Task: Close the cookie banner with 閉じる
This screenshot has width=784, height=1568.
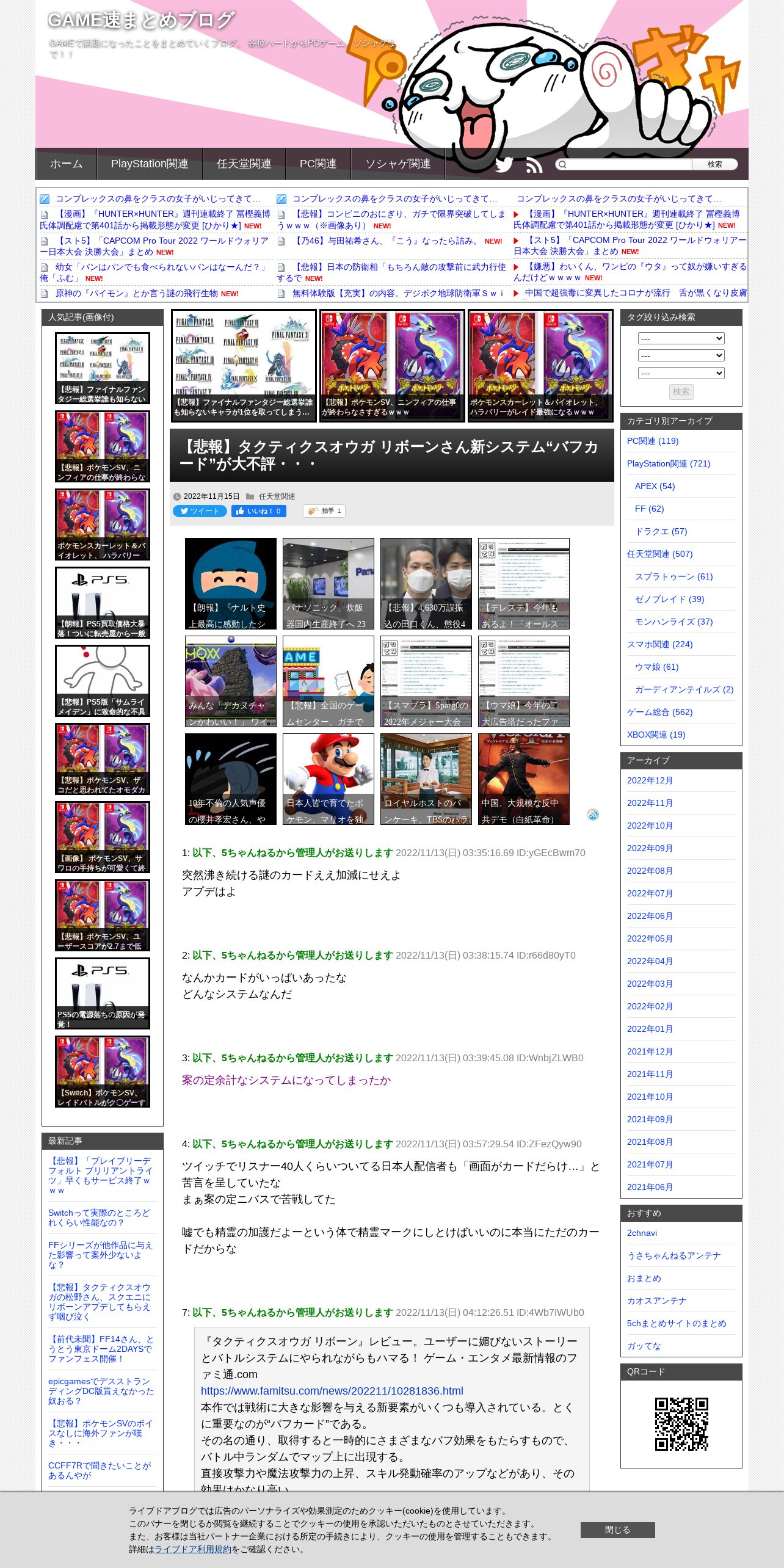Action: point(617,1530)
